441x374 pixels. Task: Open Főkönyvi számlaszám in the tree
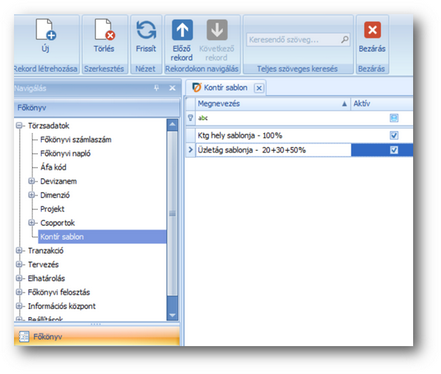(x=76, y=140)
